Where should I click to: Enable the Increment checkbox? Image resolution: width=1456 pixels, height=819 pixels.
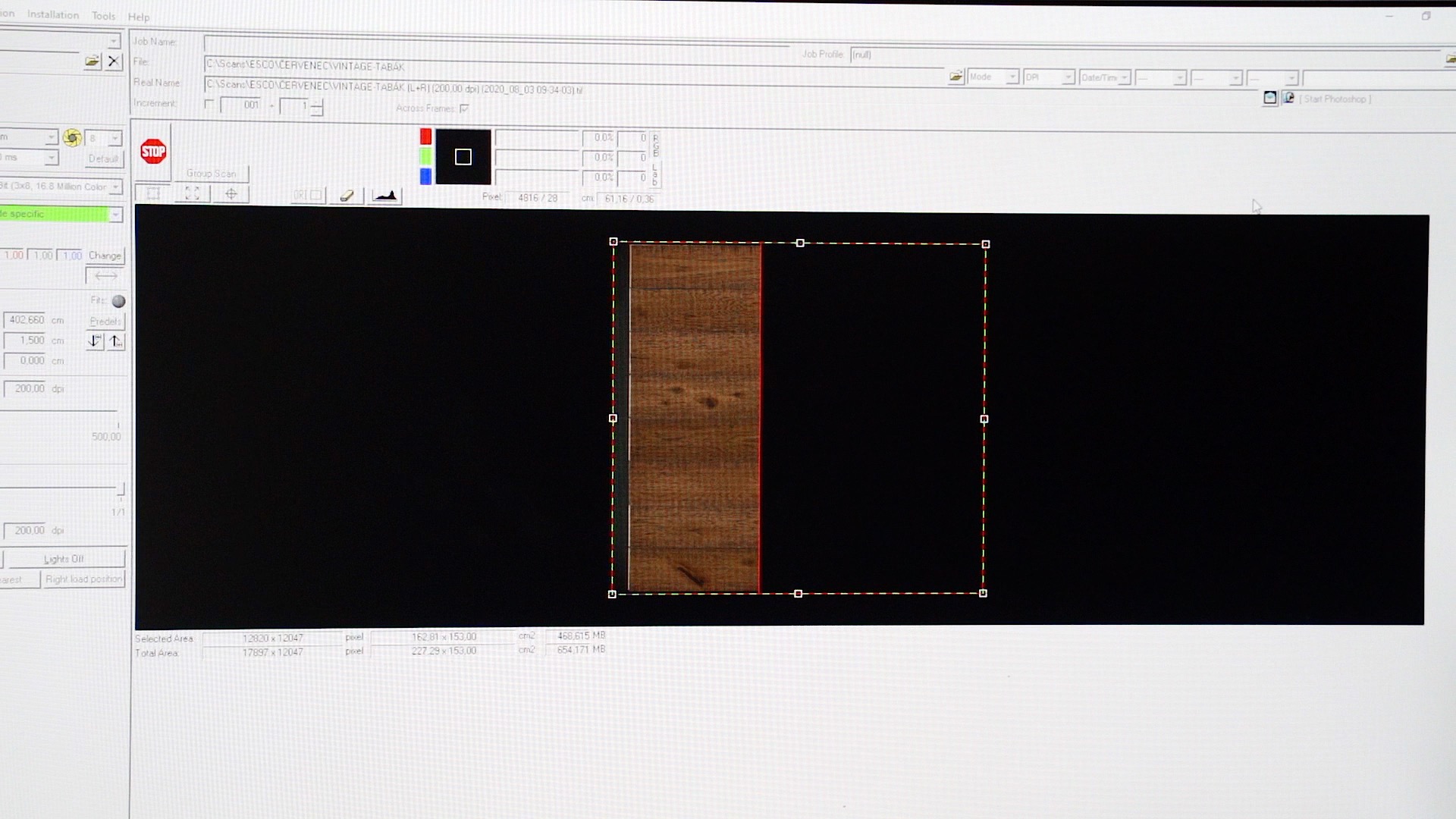coord(209,104)
